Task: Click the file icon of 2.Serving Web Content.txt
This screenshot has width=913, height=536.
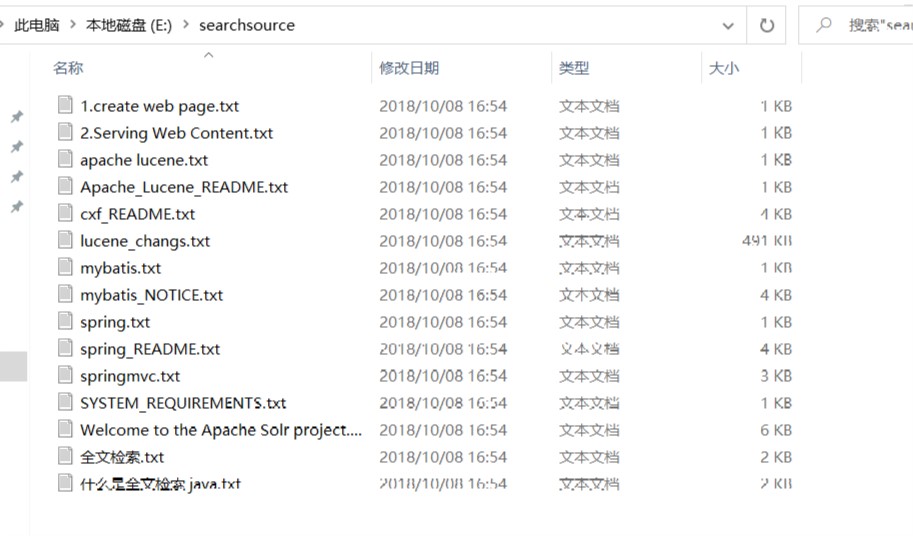Action: [x=65, y=132]
